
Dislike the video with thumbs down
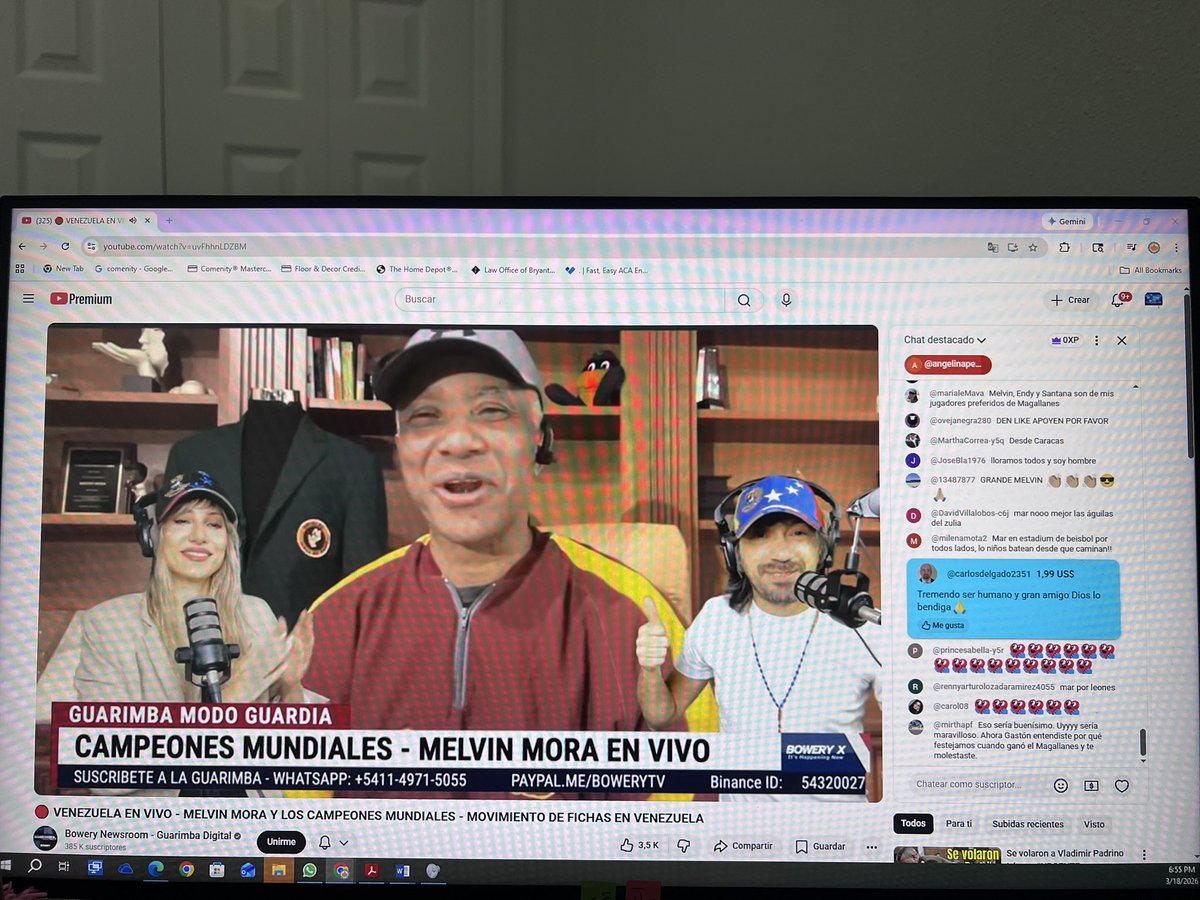(684, 845)
